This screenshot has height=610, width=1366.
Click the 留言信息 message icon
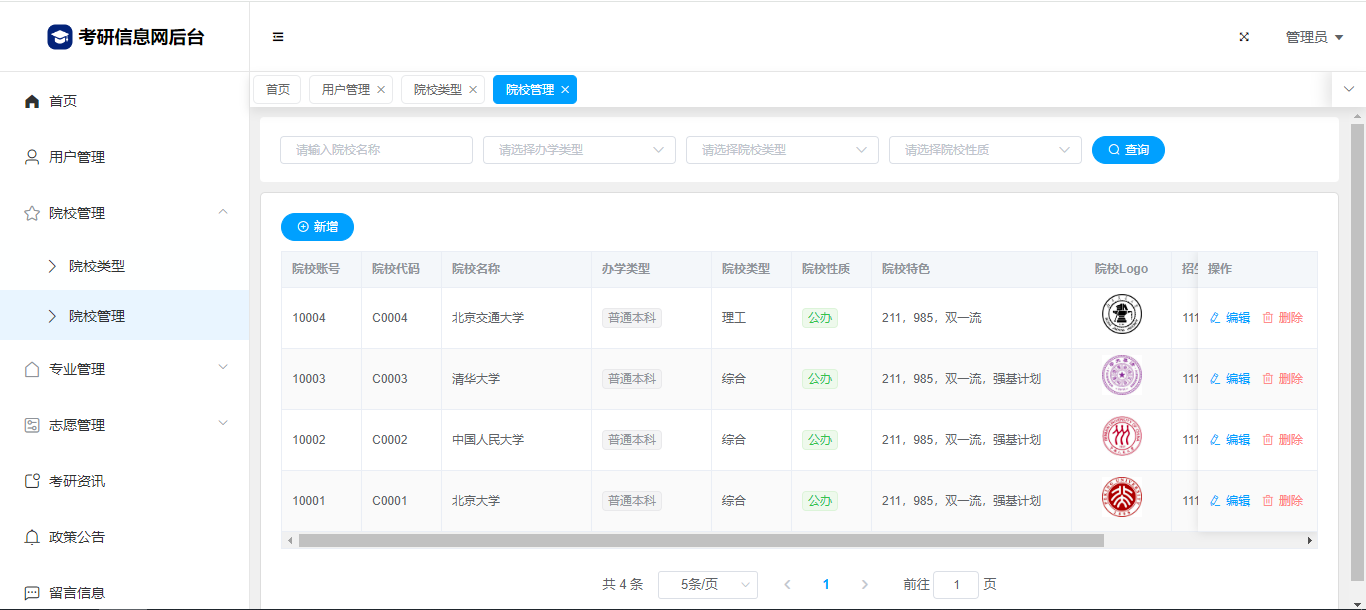tap(32, 593)
